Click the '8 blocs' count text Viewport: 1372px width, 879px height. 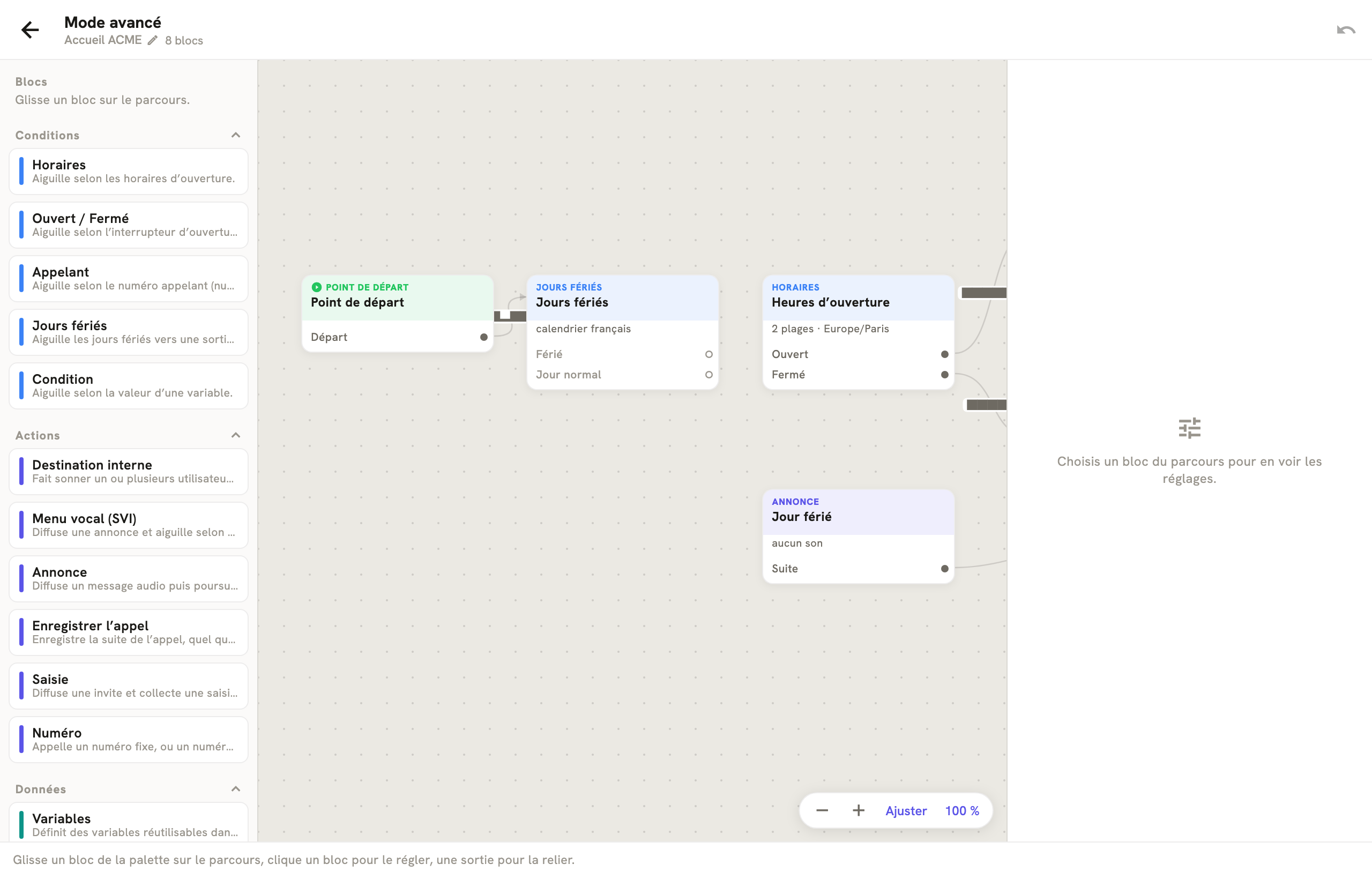(x=184, y=41)
